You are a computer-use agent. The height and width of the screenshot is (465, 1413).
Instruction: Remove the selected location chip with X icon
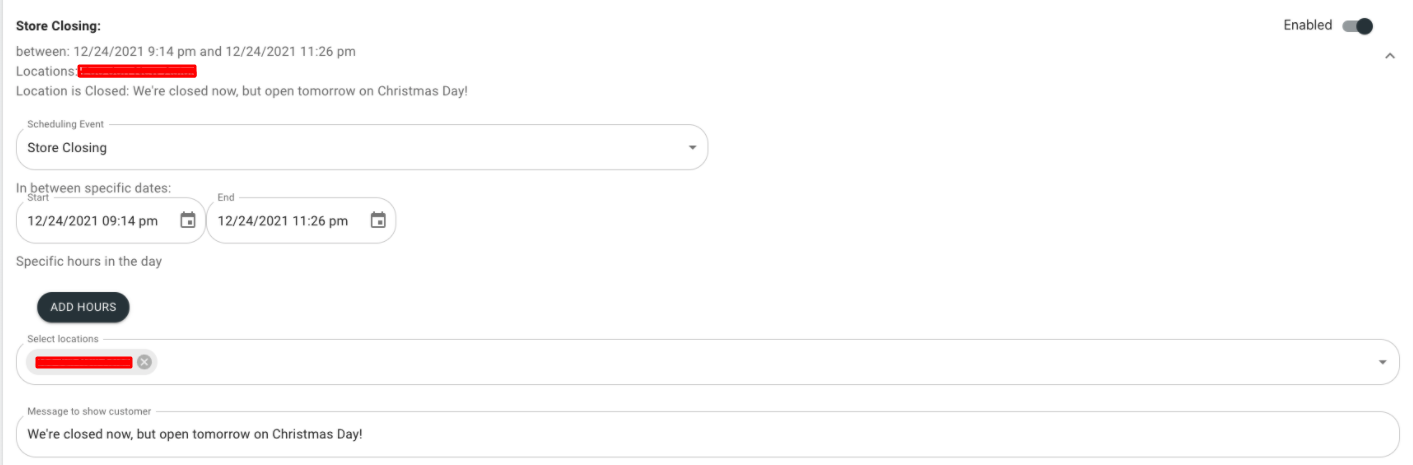[x=144, y=362]
